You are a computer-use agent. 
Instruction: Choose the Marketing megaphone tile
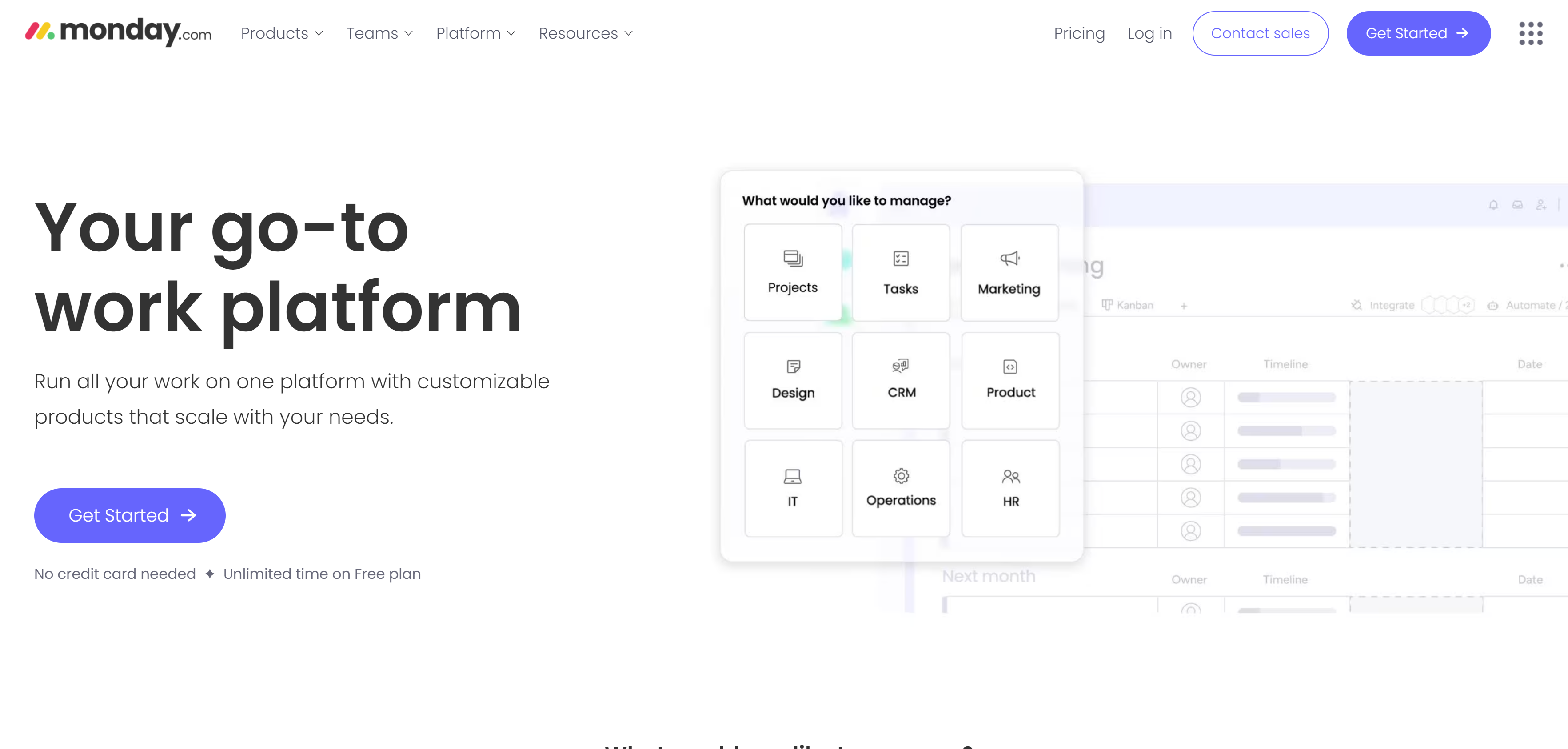point(1009,273)
